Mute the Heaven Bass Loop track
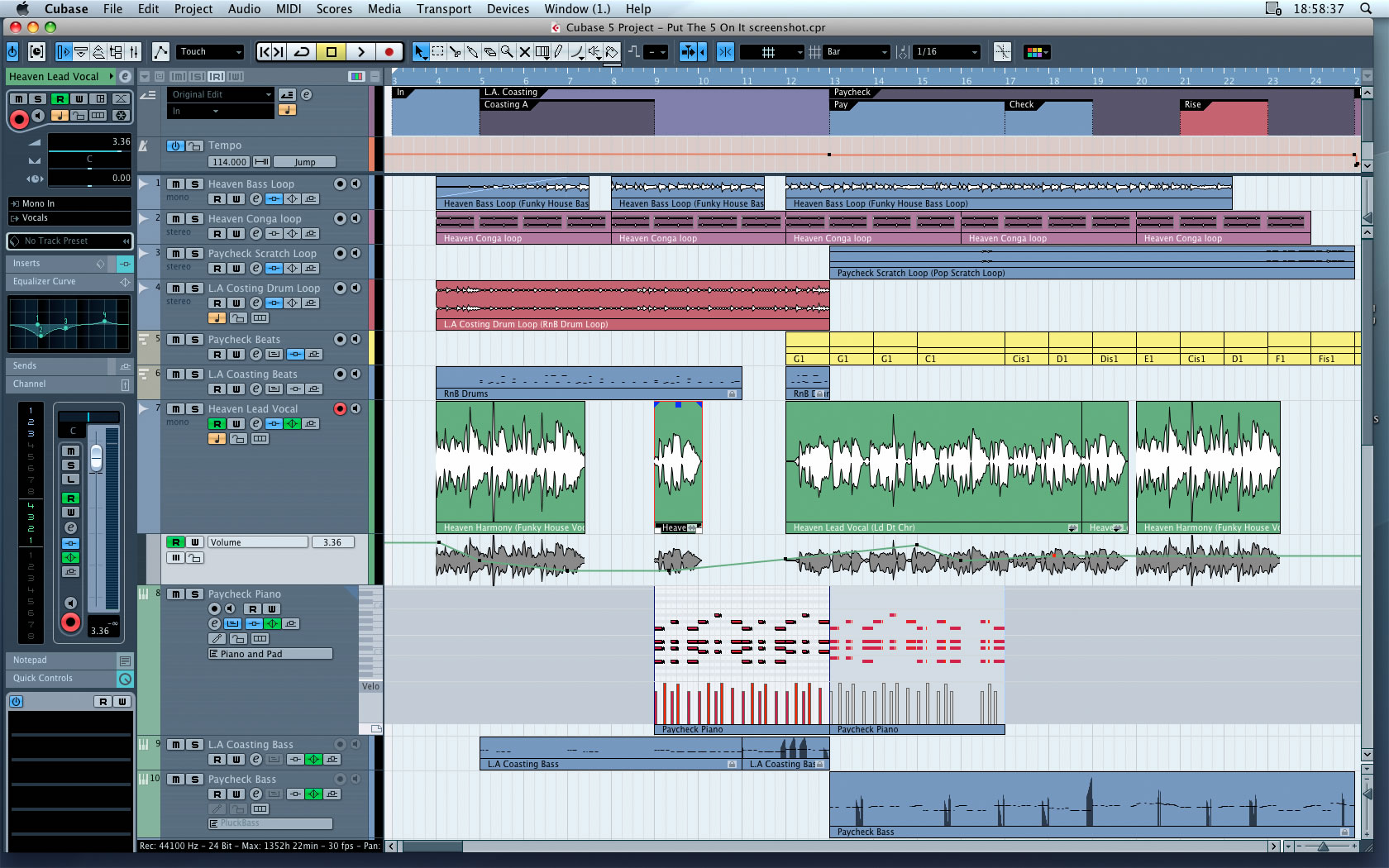The height and width of the screenshot is (868, 1389). (176, 184)
